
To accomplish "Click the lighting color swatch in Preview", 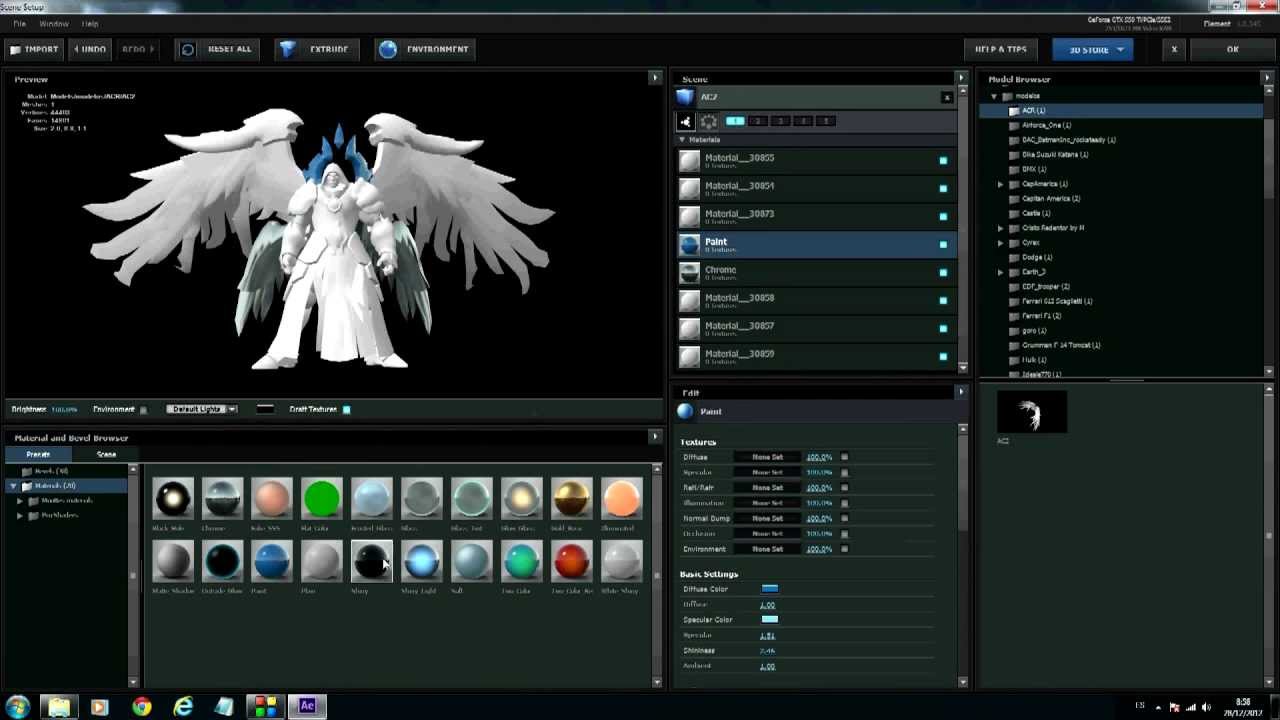I will [x=265, y=409].
